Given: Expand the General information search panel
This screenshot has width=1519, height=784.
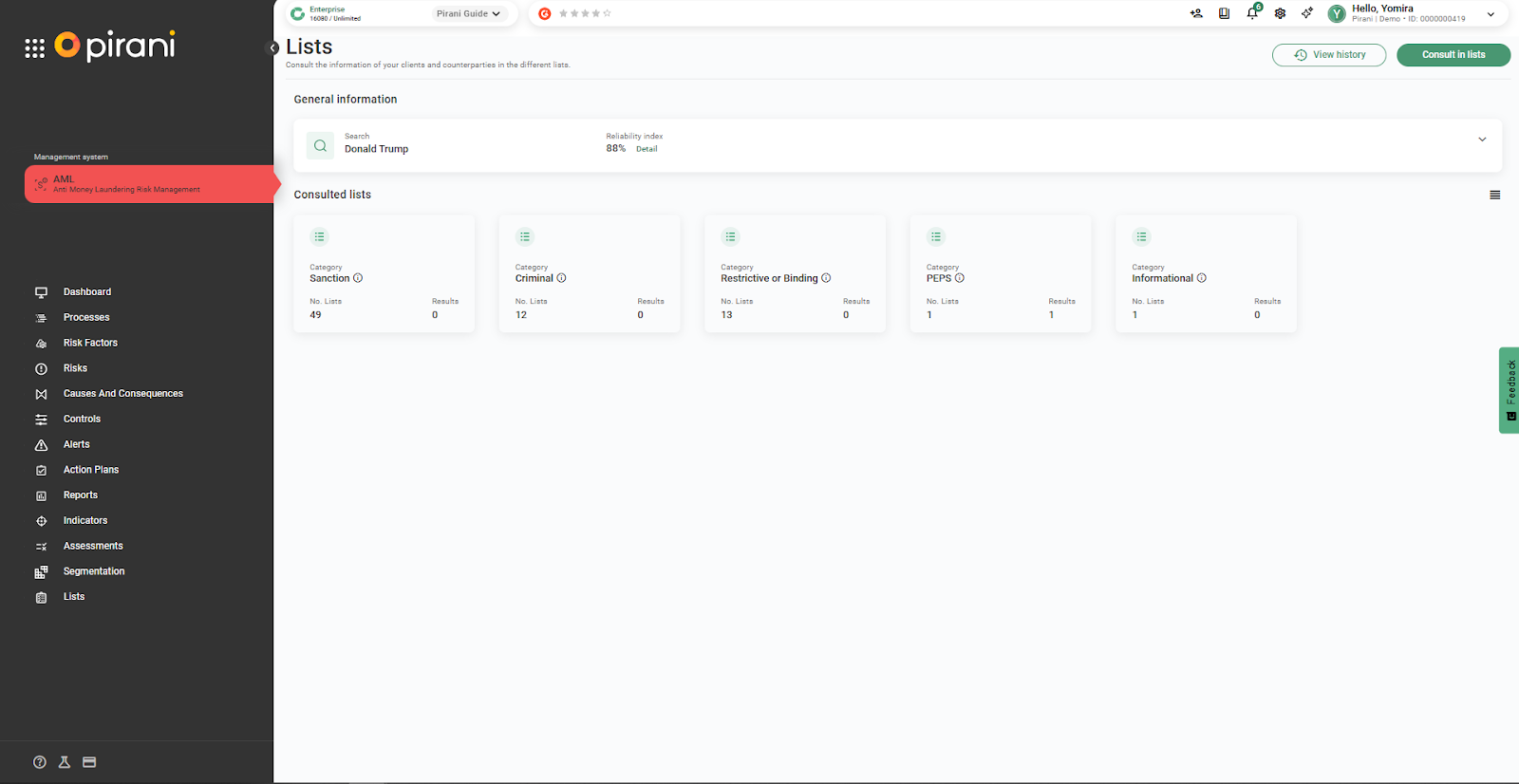Looking at the screenshot, I should pyautogui.click(x=1482, y=140).
